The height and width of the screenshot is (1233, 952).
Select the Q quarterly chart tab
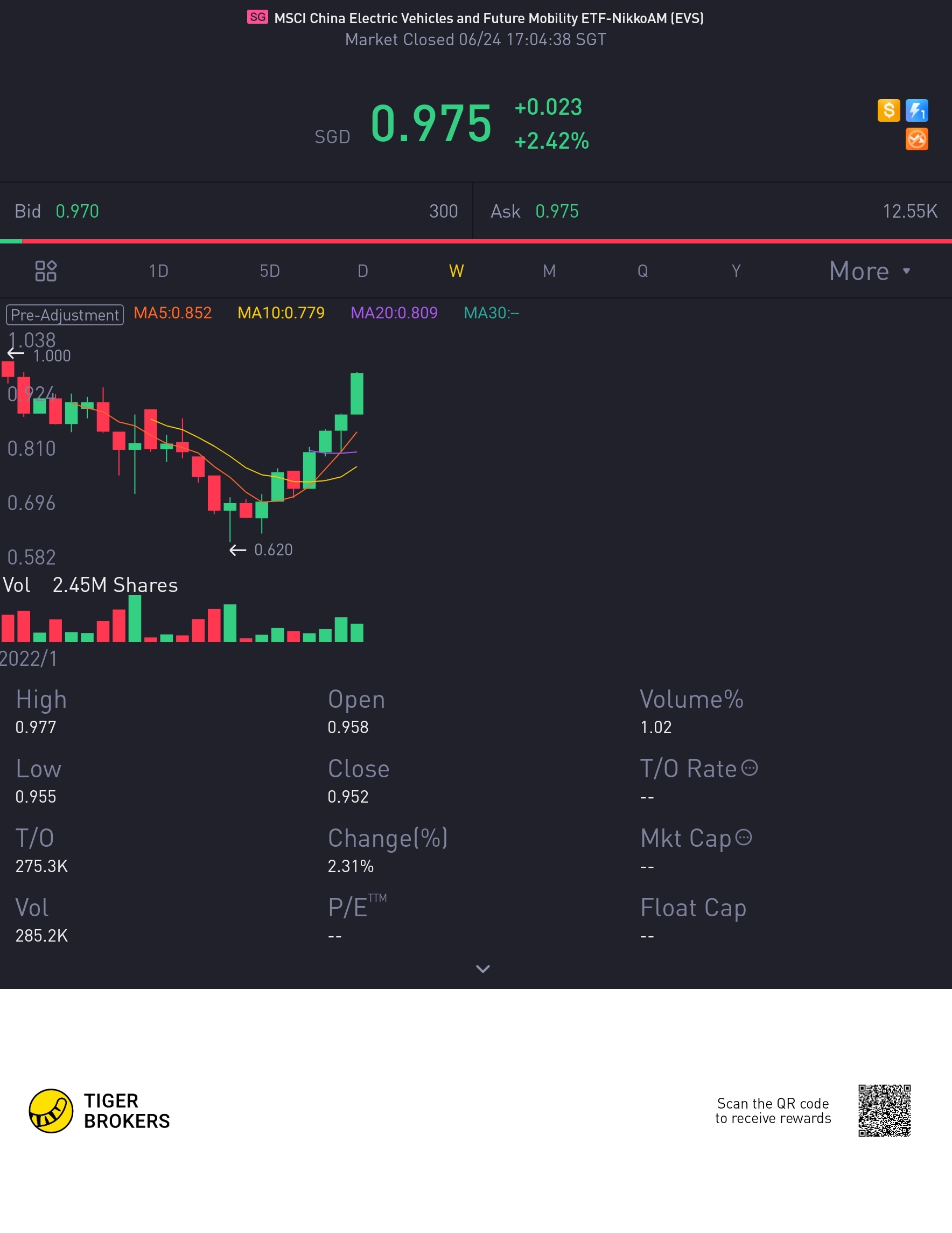pos(642,271)
